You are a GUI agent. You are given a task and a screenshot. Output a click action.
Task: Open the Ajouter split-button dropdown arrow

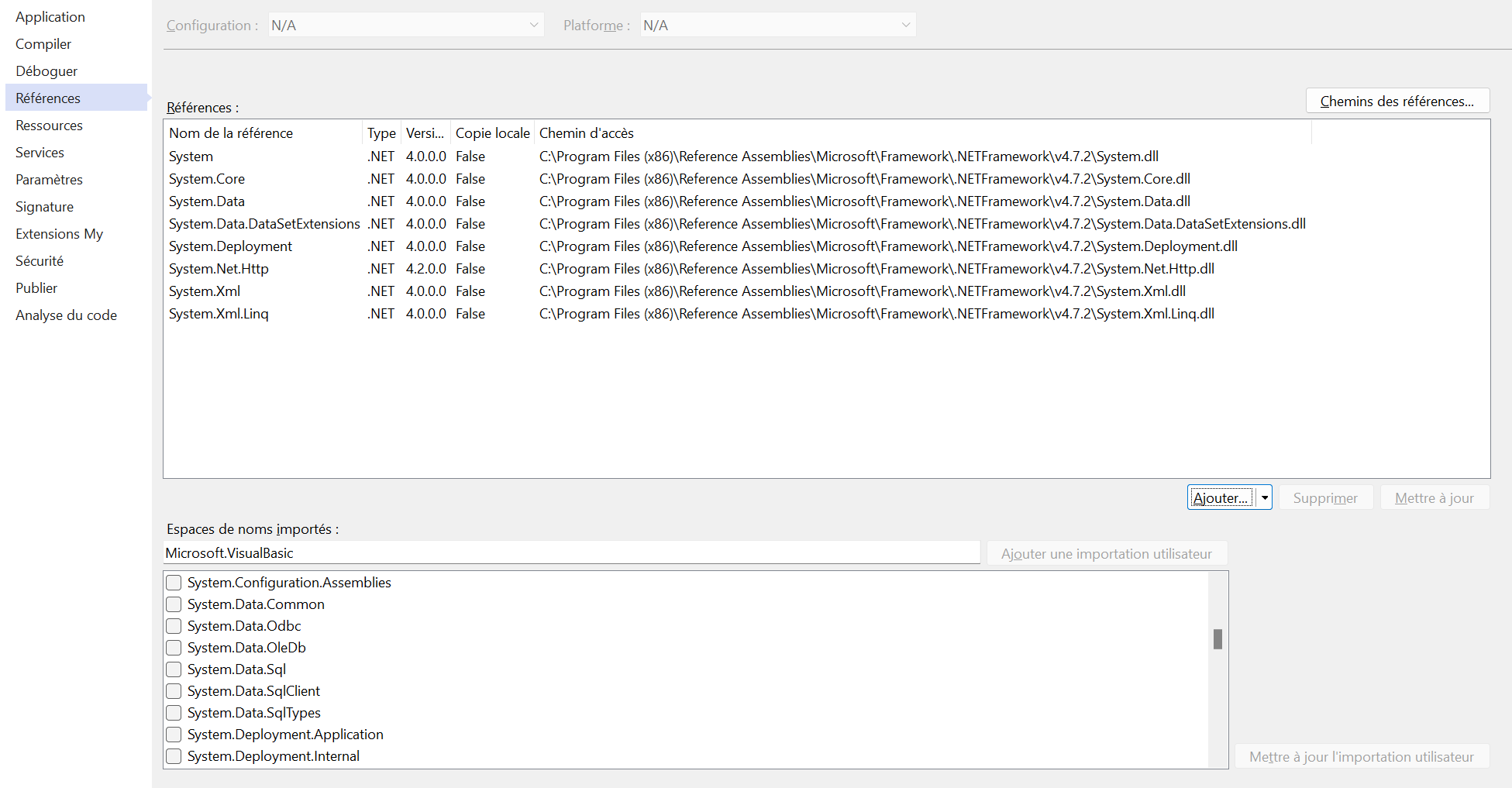coord(1265,497)
